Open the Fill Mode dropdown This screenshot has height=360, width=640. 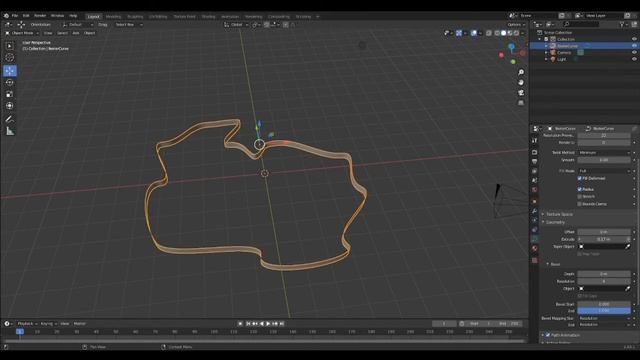pos(604,171)
